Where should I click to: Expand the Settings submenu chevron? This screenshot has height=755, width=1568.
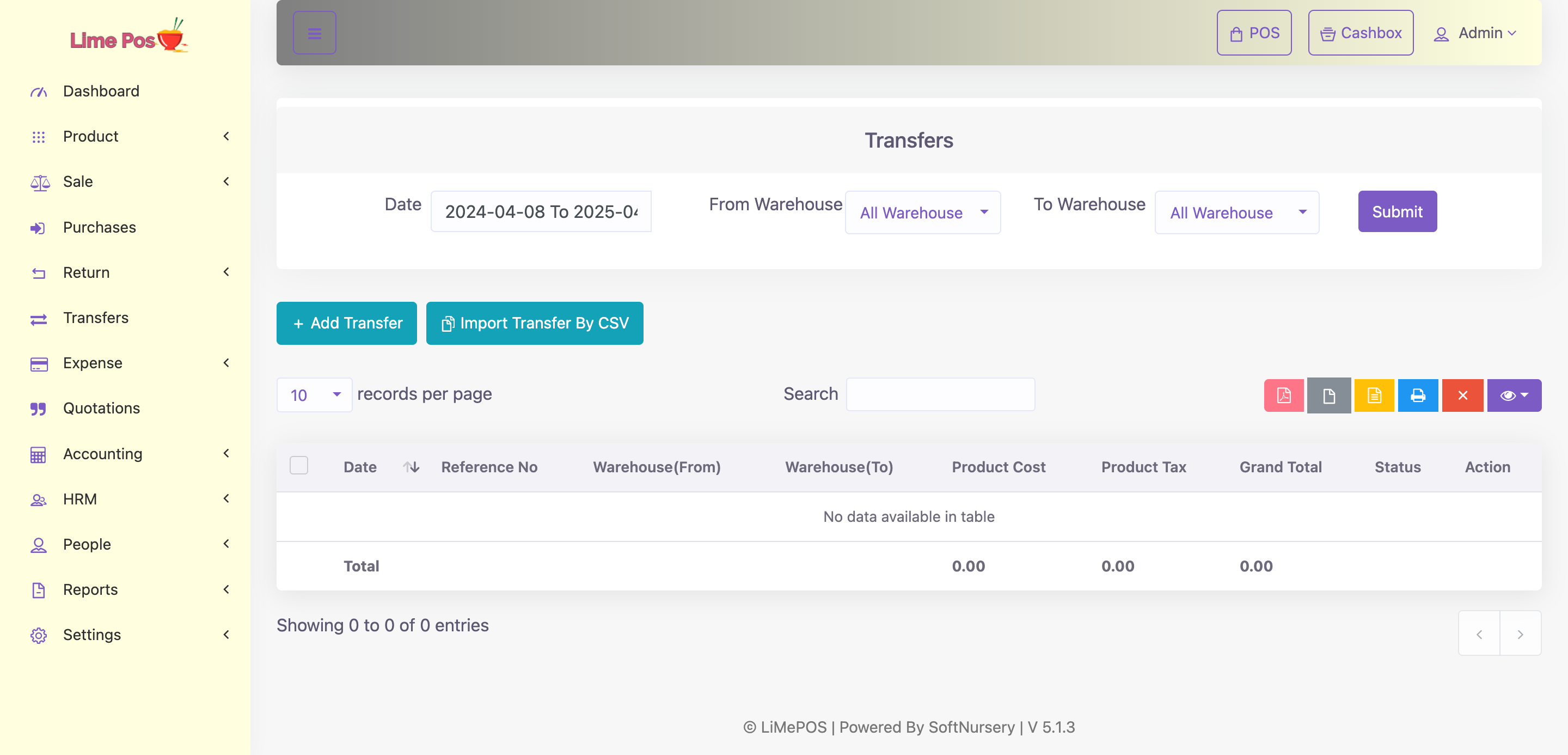226,635
